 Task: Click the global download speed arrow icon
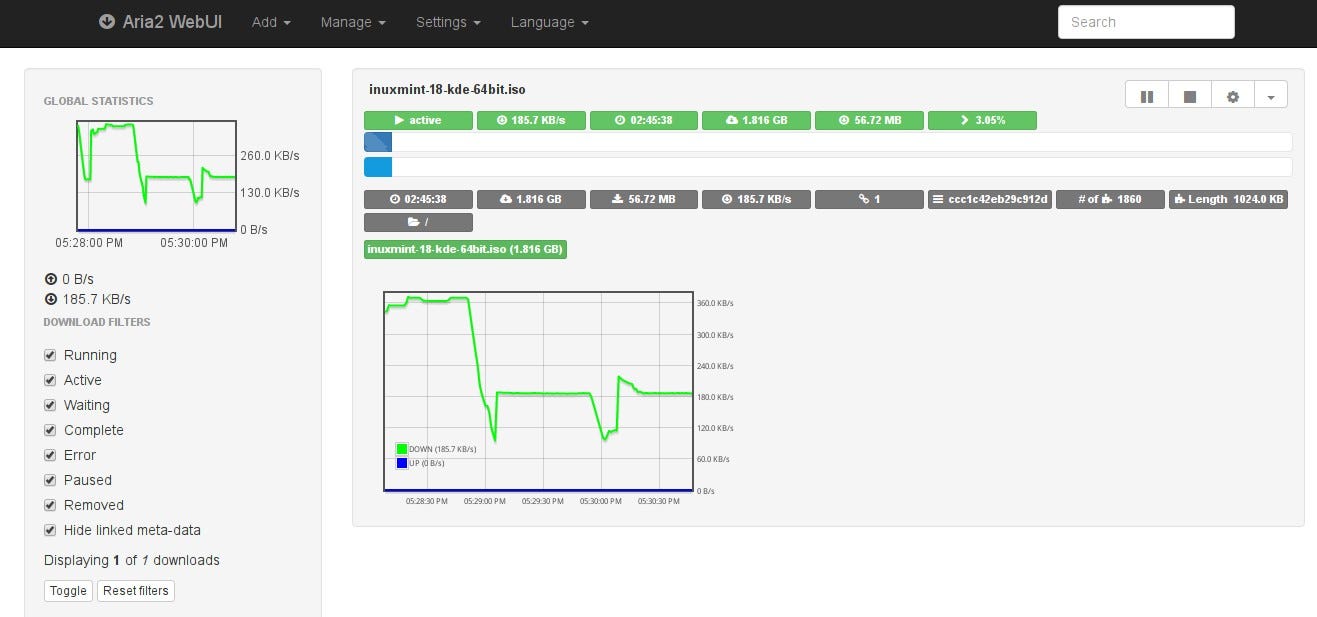(51, 299)
